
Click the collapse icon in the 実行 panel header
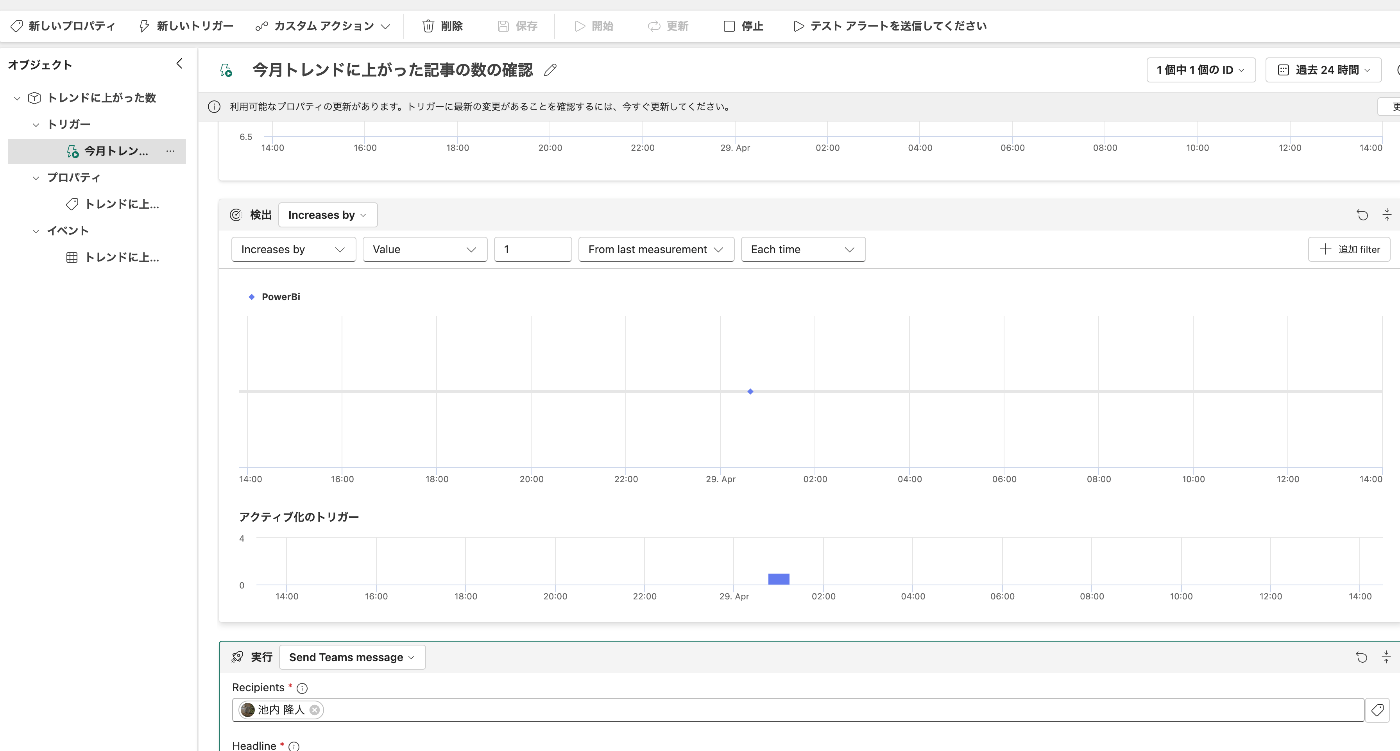click(1387, 657)
